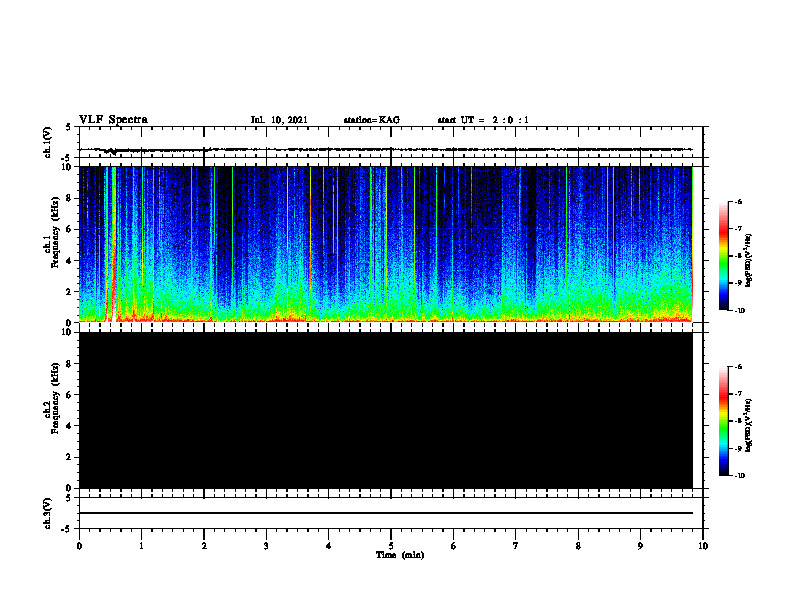Click time axis tick label "7"
Screen dimensions: 792x612
click(x=516, y=546)
